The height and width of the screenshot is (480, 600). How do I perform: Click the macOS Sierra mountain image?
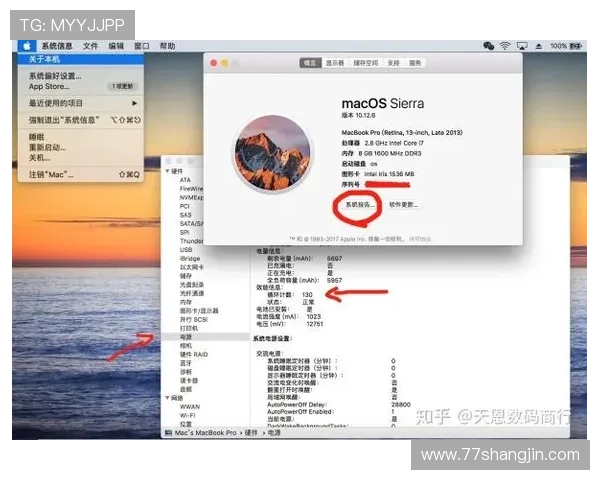pos(272,153)
